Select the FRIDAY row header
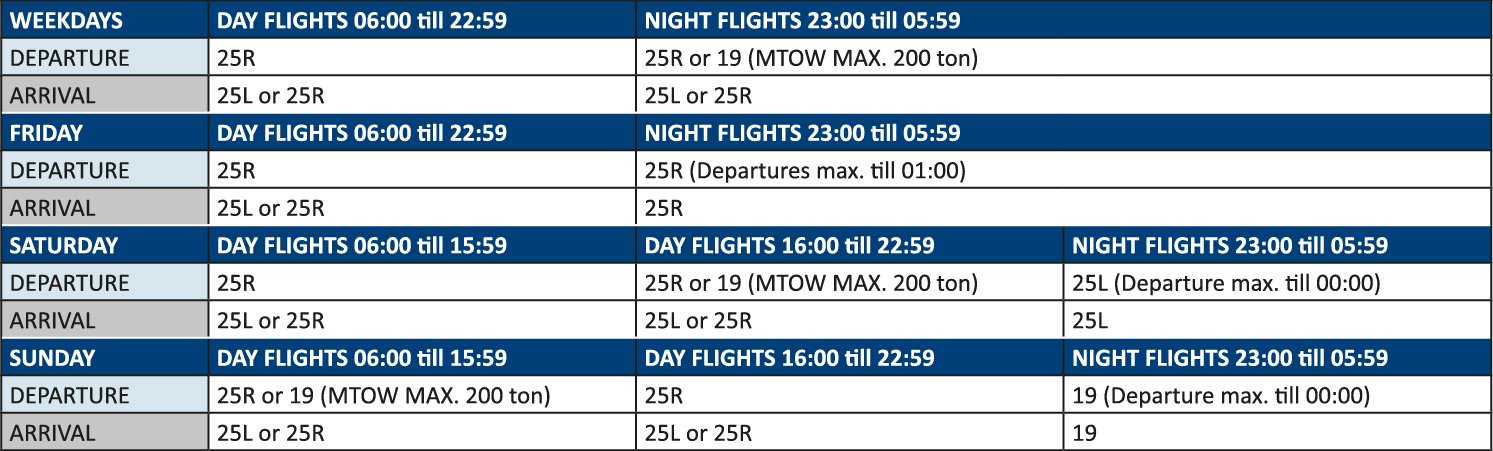 point(105,133)
